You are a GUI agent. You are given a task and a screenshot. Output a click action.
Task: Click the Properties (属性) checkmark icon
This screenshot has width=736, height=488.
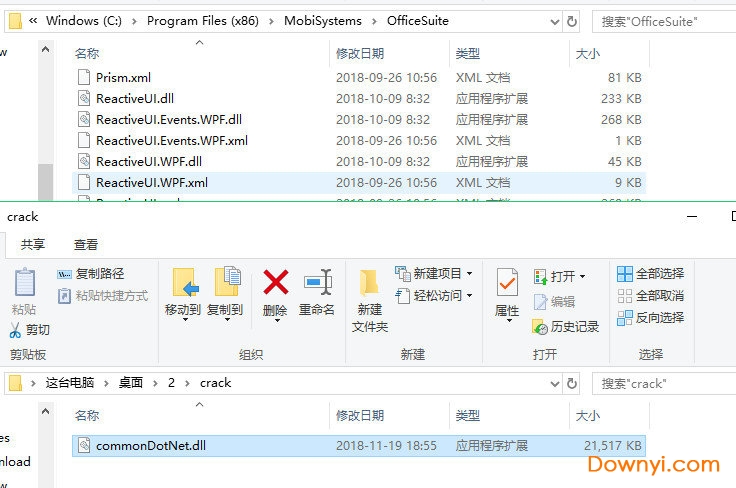click(507, 282)
